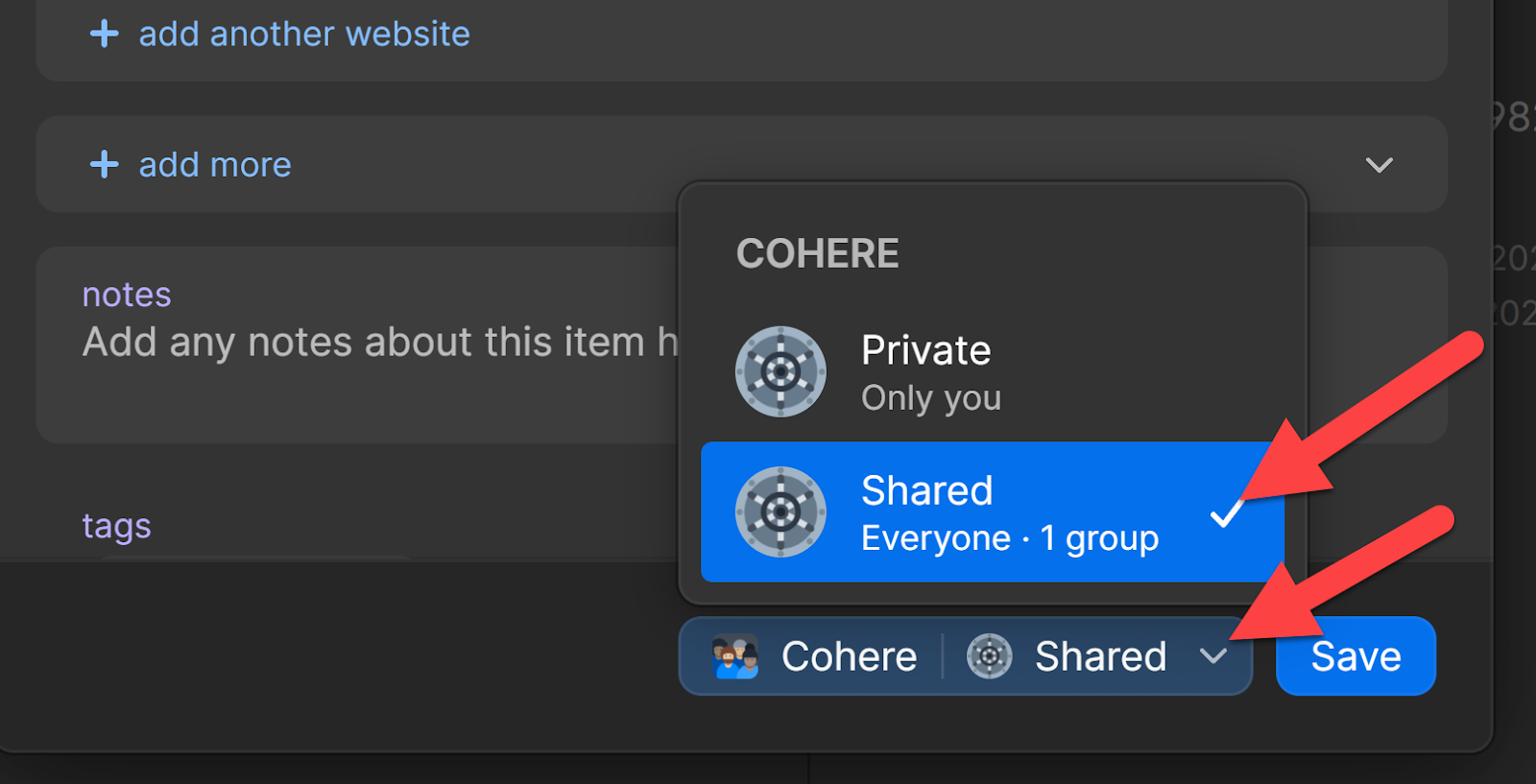Click the add more link text
The width and height of the screenshot is (1536, 784).
(215, 164)
